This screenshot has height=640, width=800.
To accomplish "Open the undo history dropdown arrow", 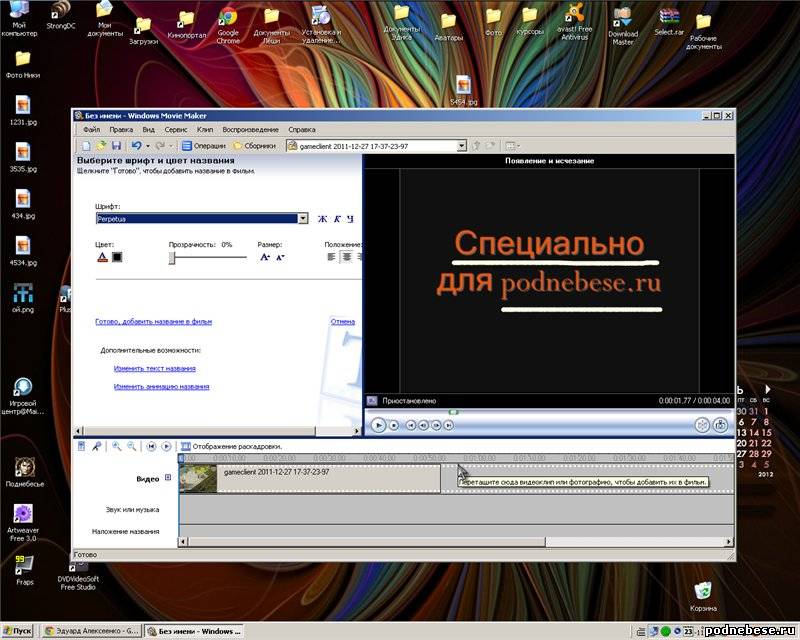I will tap(148, 146).
